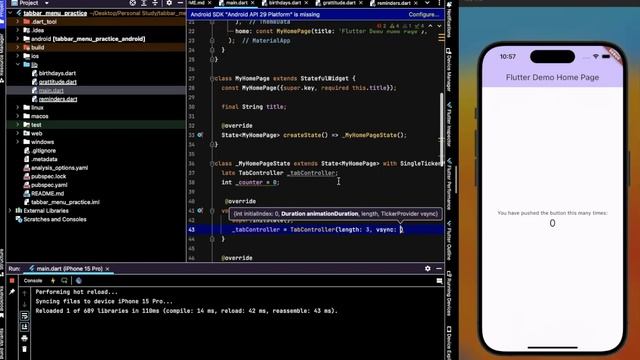Hide the Run tool window
The width and height of the screenshot is (640, 360).
pyautogui.click(x=439, y=268)
